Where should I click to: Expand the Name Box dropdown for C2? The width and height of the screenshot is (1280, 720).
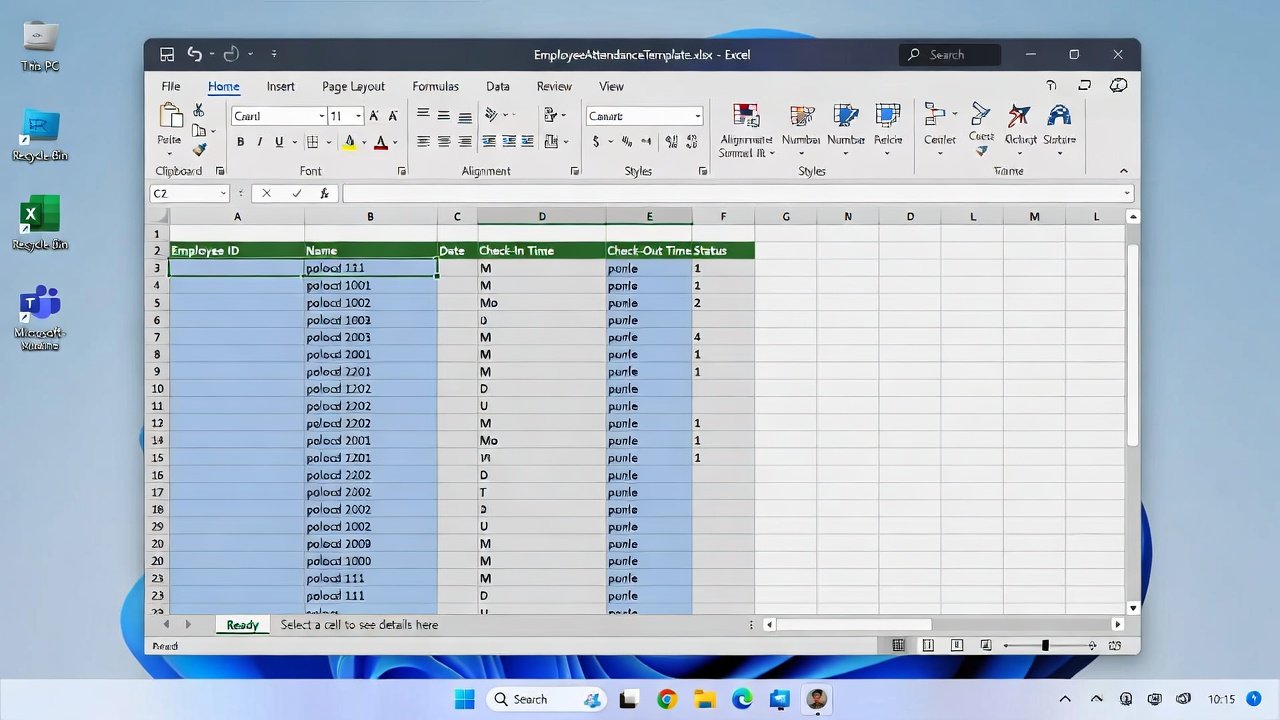[222, 193]
